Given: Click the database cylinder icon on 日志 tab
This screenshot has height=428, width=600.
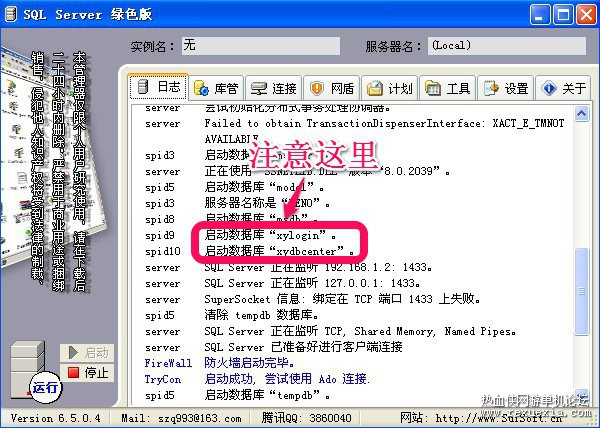Looking at the screenshot, I should click(143, 87).
